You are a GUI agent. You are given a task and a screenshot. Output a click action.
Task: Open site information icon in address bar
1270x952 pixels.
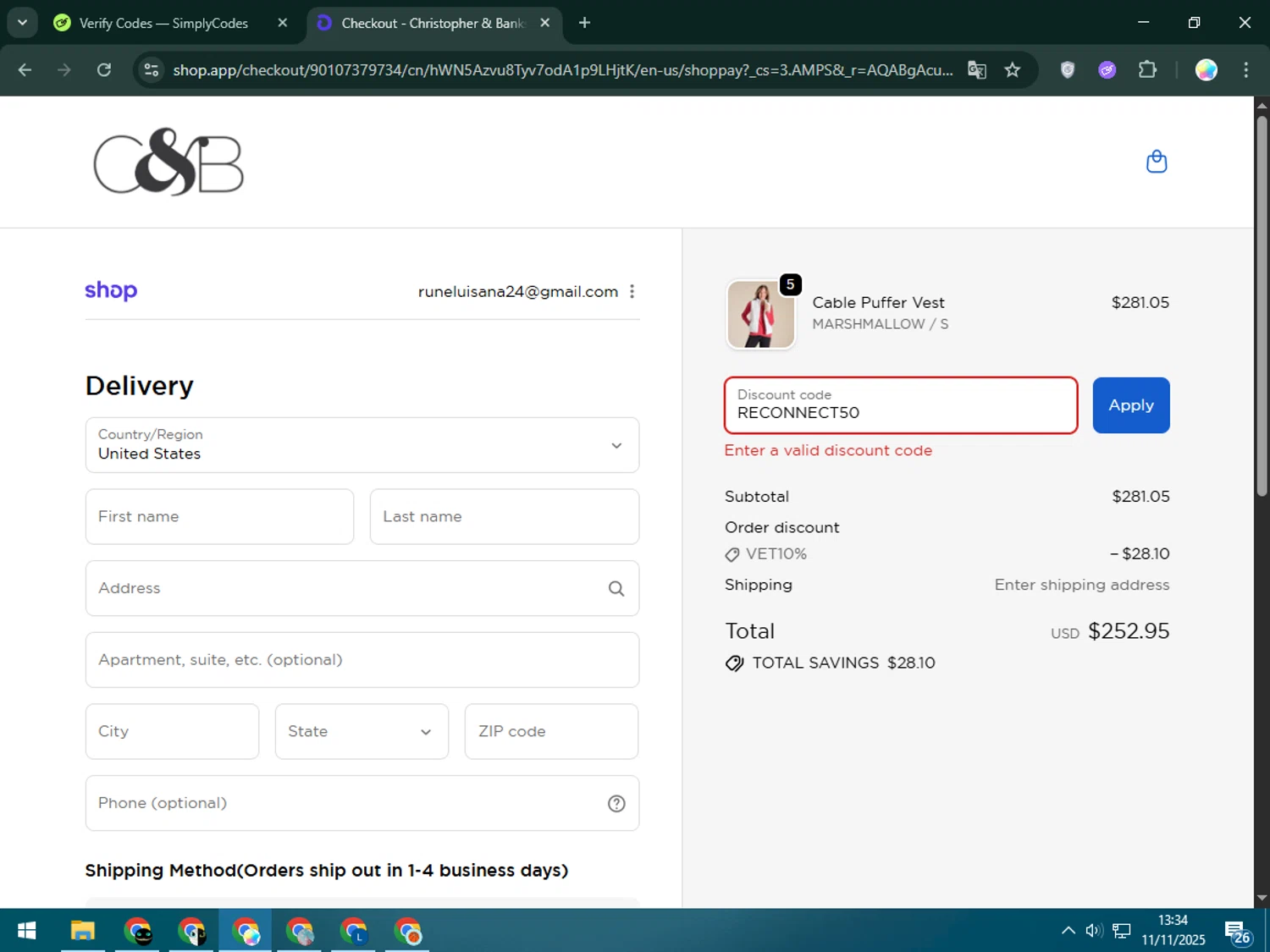point(152,69)
